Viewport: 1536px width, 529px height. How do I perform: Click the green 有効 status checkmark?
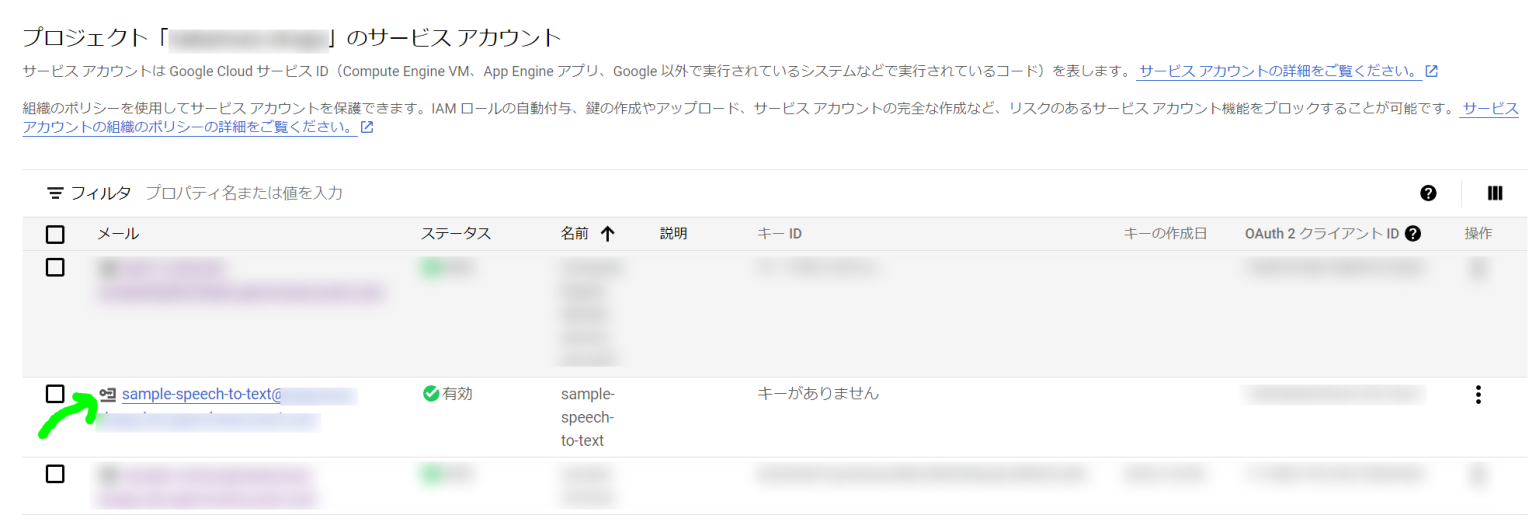tap(431, 394)
